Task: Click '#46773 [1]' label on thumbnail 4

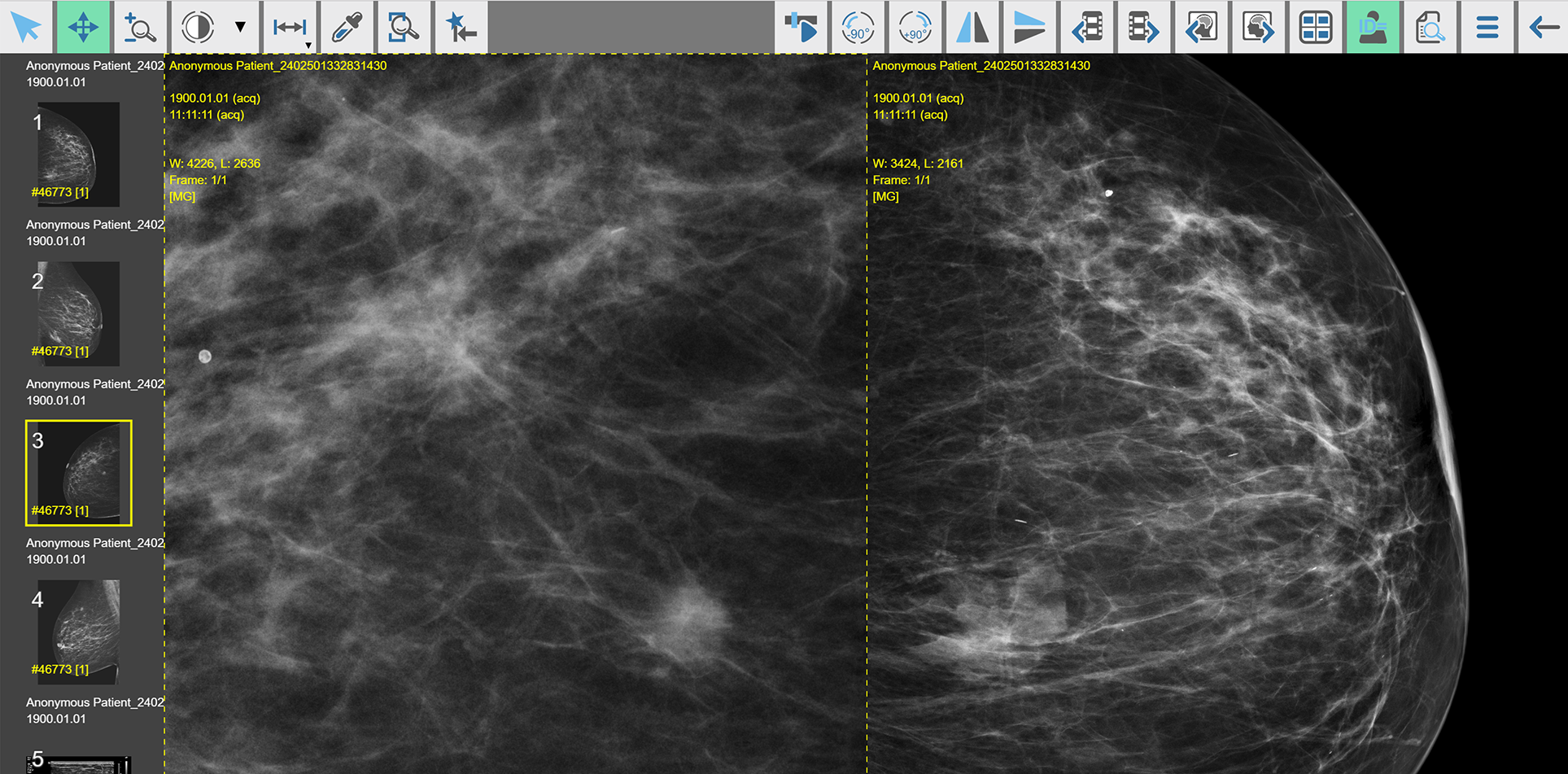Action: tap(60, 670)
